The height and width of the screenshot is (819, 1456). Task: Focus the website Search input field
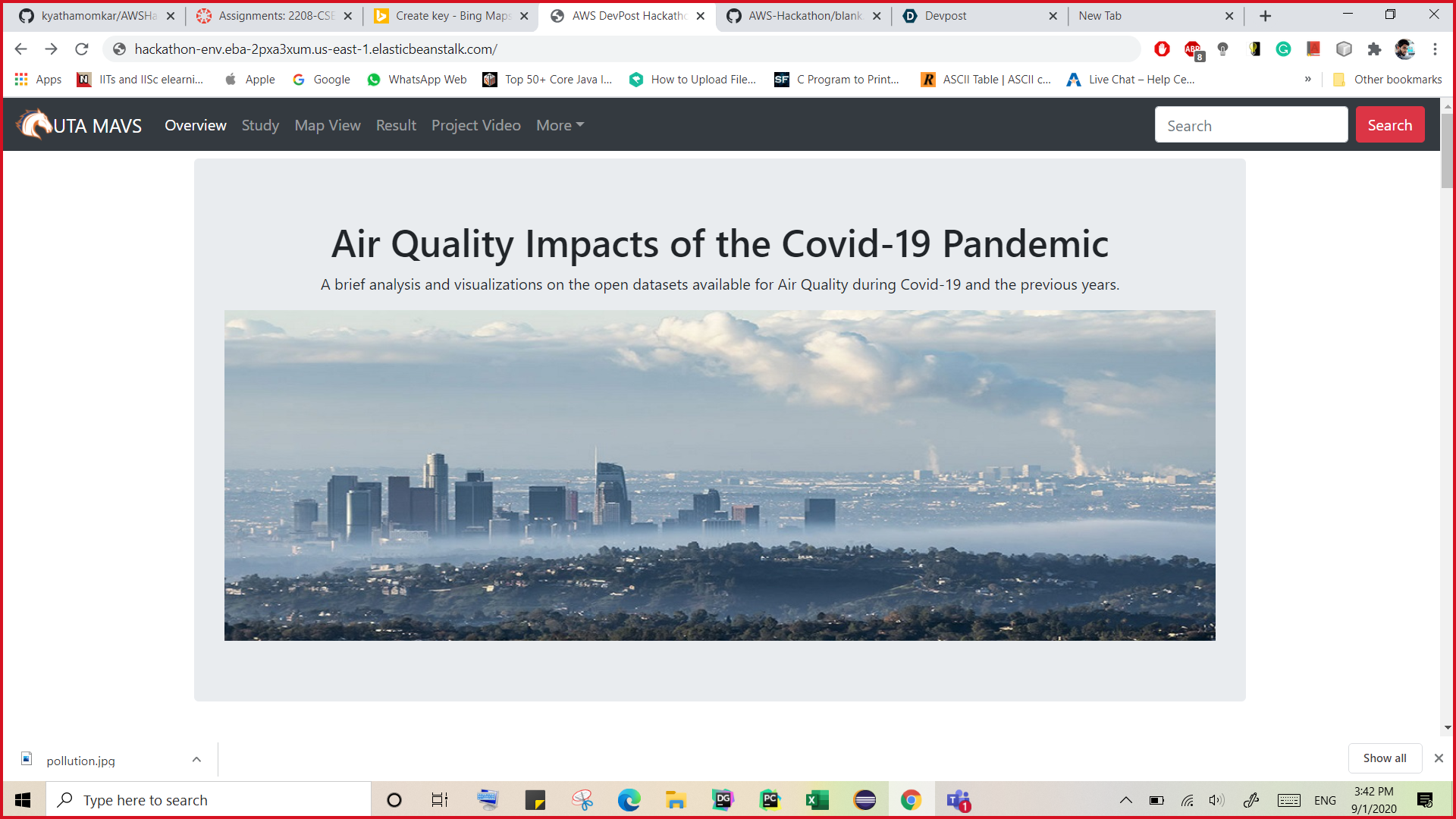tap(1250, 125)
